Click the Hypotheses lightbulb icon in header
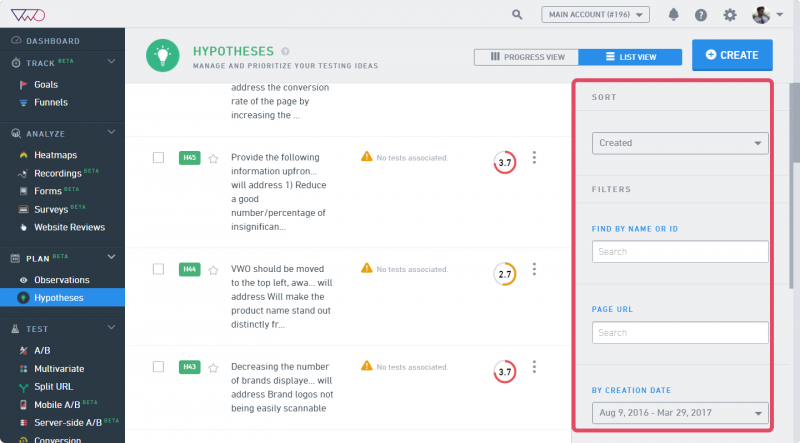 pyautogui.click(x=163, y=55)
